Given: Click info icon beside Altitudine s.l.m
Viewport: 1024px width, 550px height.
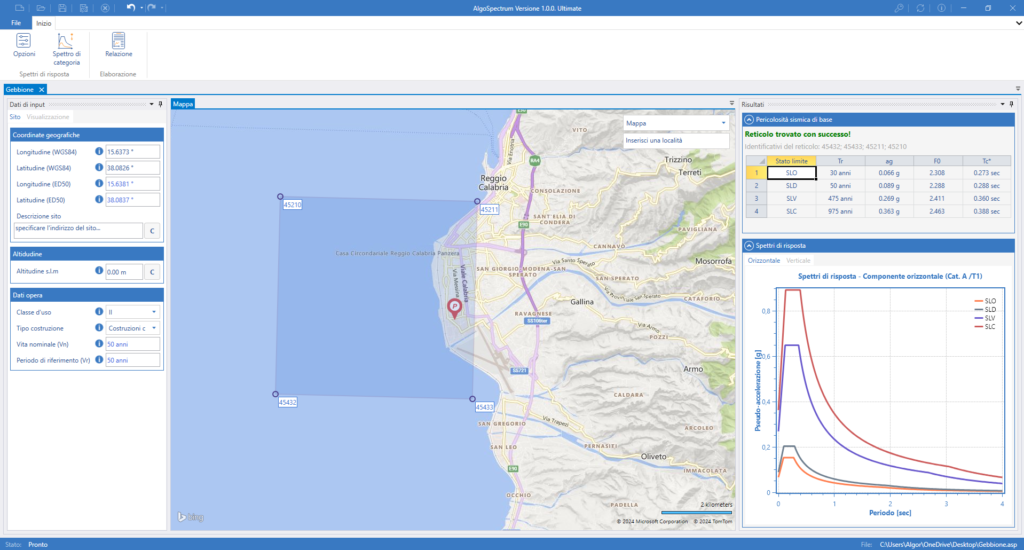Looking at the screenshot, I should [x=99, y=270].
